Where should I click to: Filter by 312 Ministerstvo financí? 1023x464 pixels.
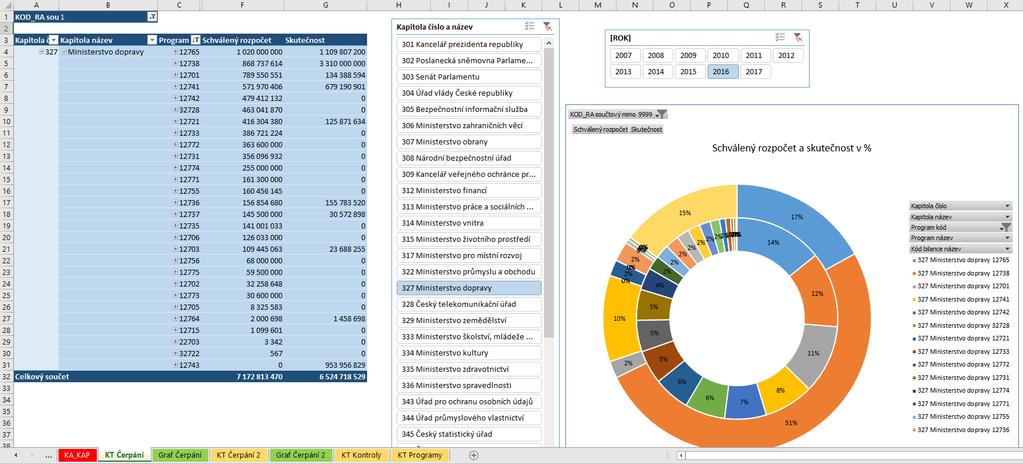pyautogui.click(x=469, y=191)
